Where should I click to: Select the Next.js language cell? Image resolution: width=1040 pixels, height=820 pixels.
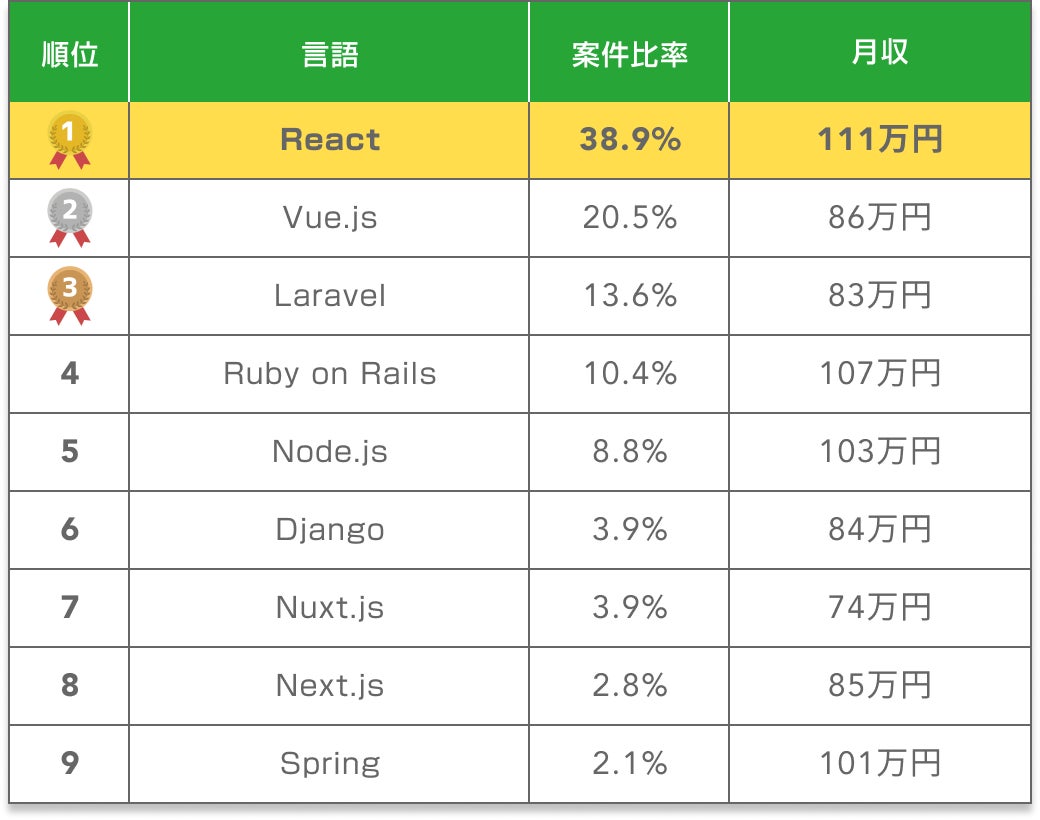[x=329, y=686]
